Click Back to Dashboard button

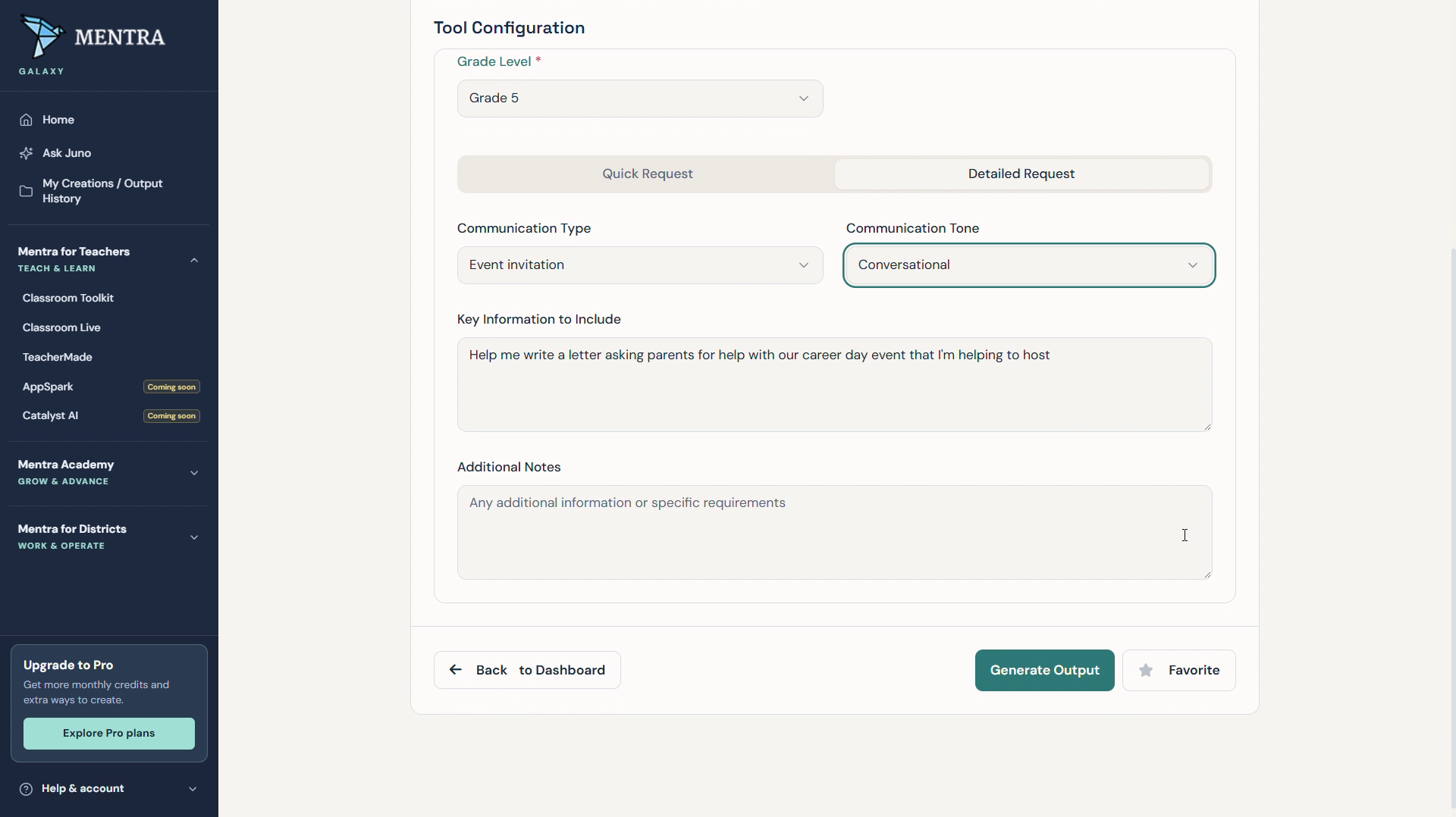527,670
